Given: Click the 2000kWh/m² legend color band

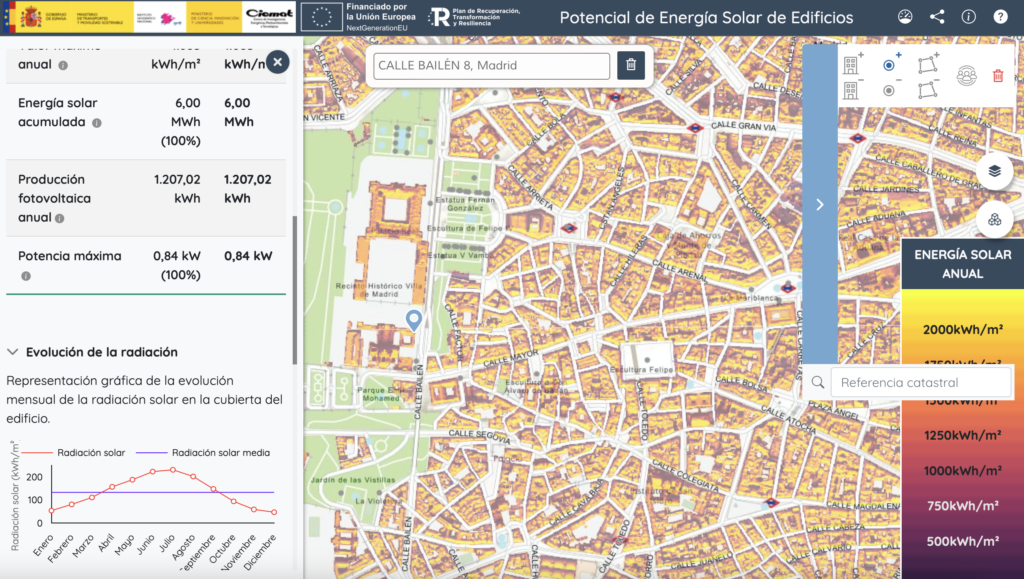Looking at the screenshot, I should (x=963, y=330).
